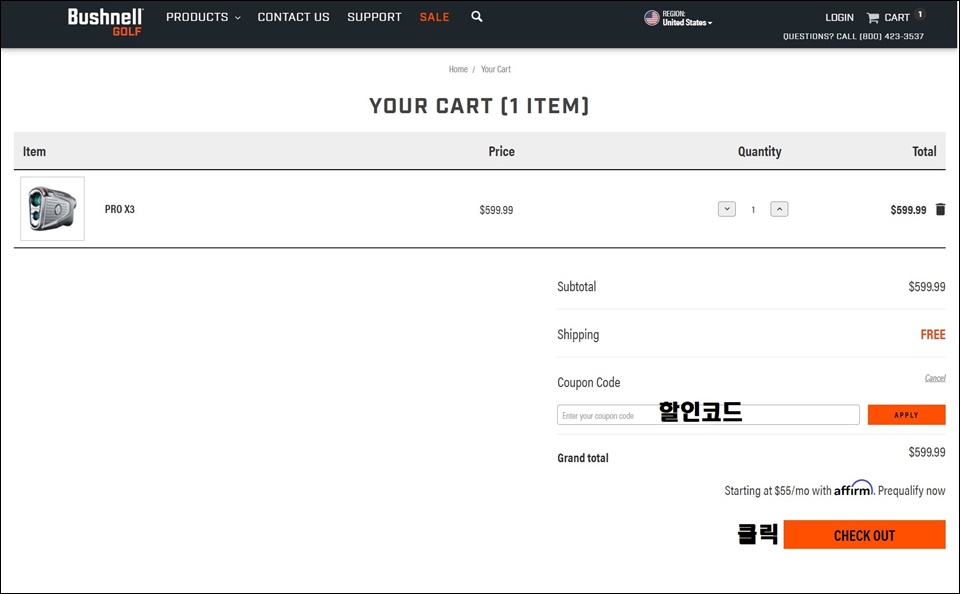Click the YOUR CART (1 ITEM) heading

tap(479, 106)
